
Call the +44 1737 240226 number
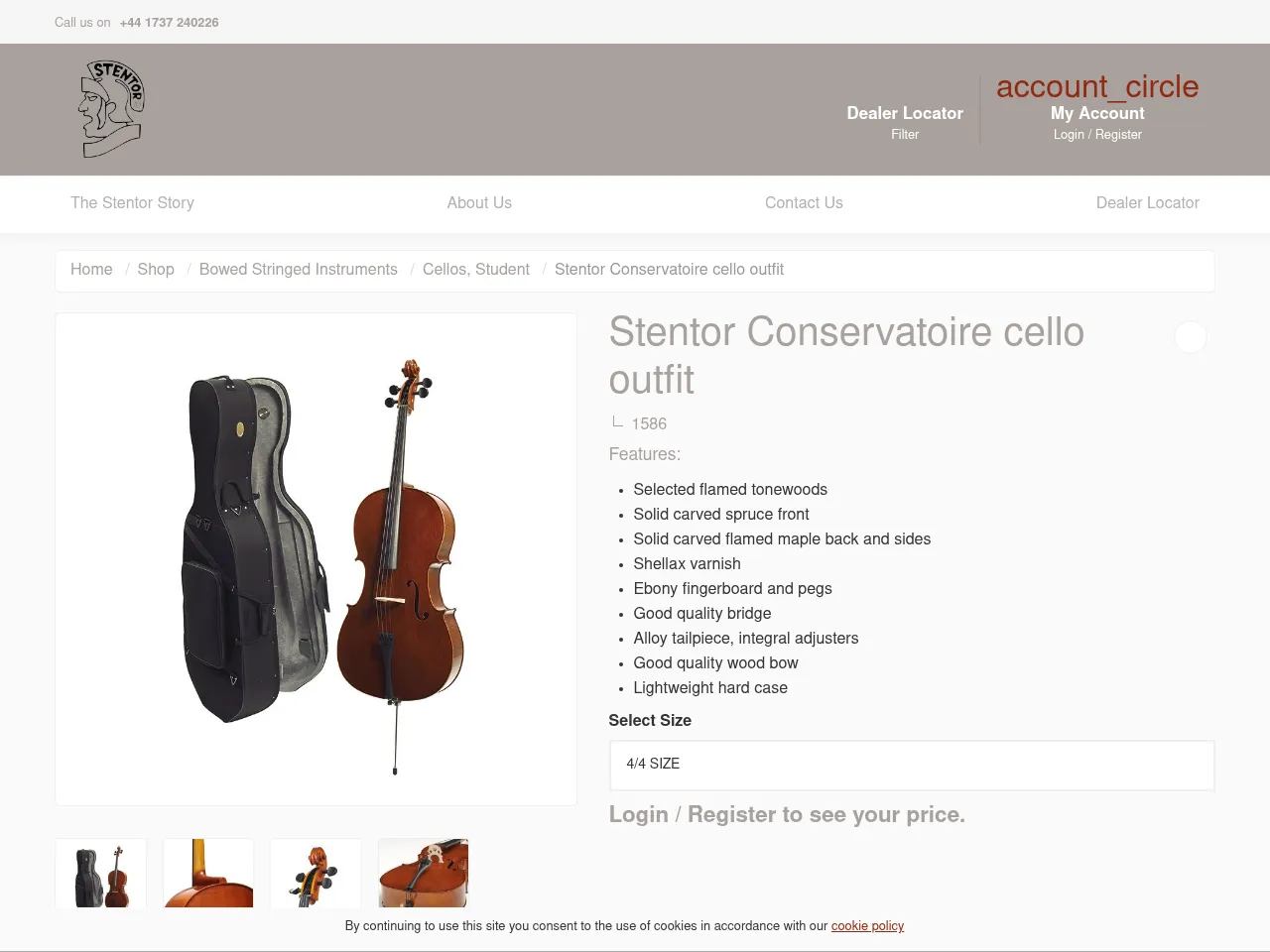click(x=169, y=22)
